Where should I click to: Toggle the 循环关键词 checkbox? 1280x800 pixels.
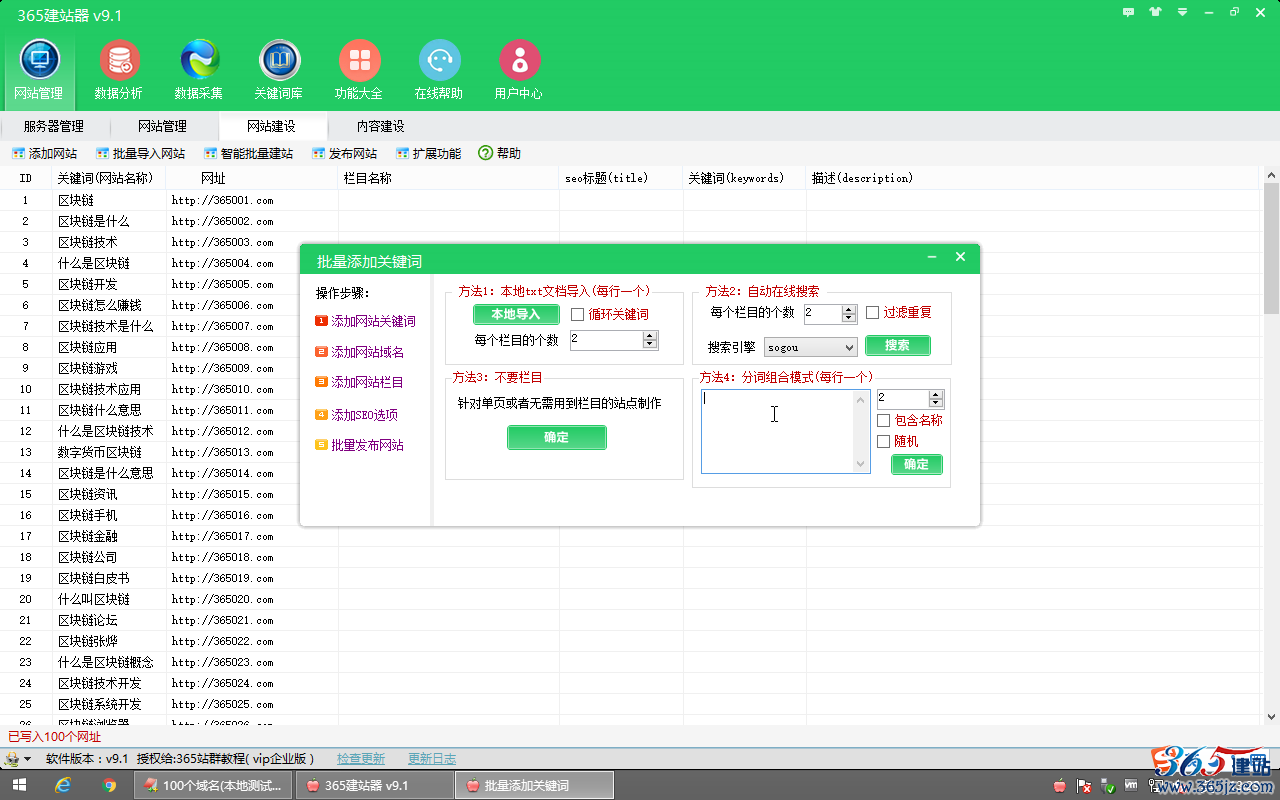(578, 314)
